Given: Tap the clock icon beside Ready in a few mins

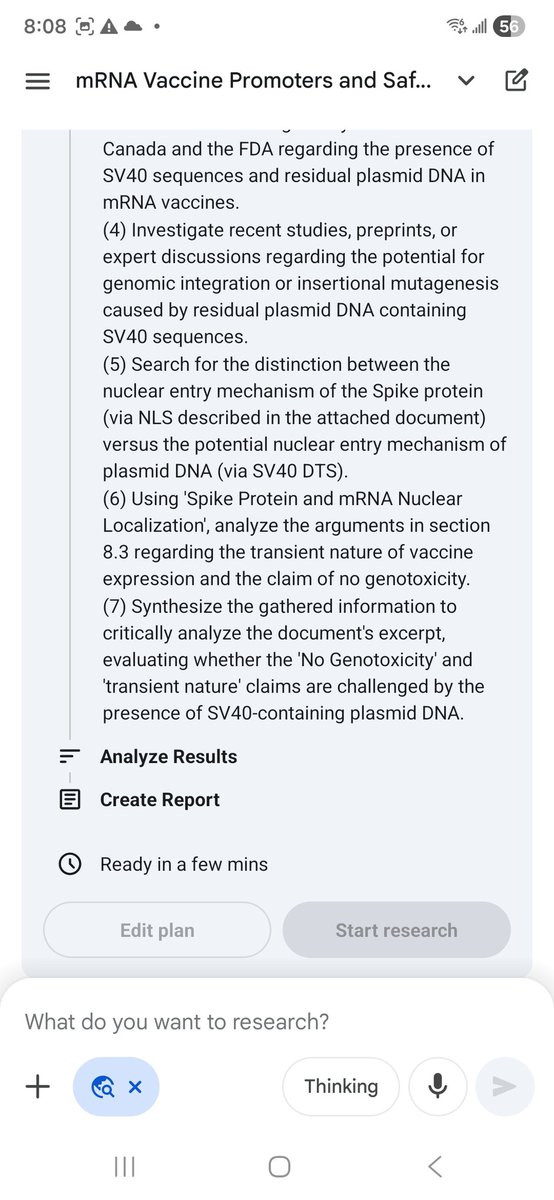Looking at the screenshot, I should [x=70, y=864].
